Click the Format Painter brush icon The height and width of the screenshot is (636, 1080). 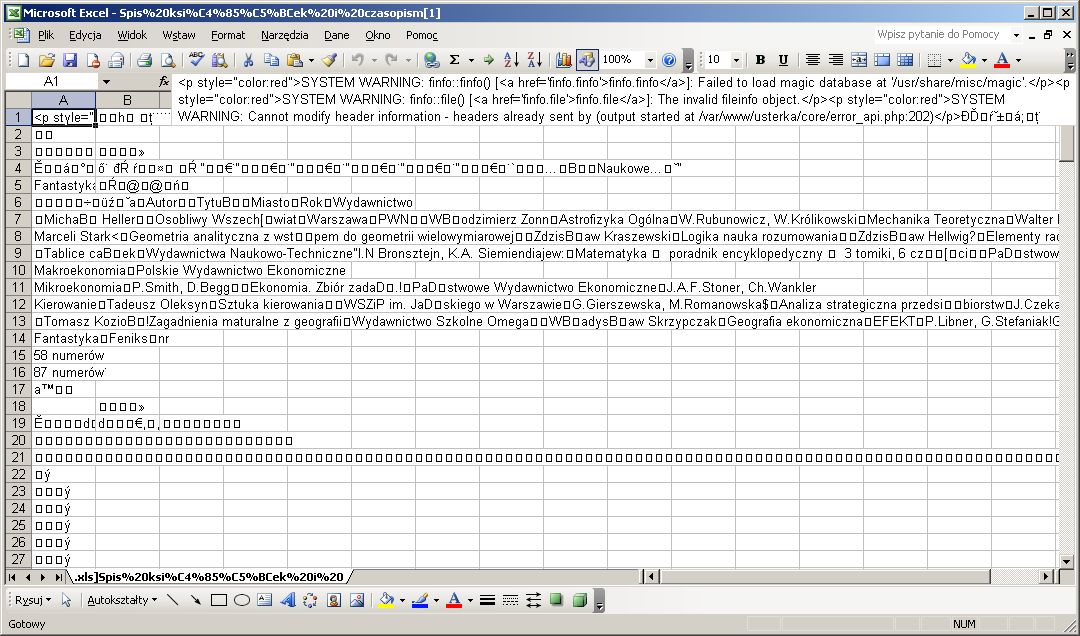pos(329,60)
